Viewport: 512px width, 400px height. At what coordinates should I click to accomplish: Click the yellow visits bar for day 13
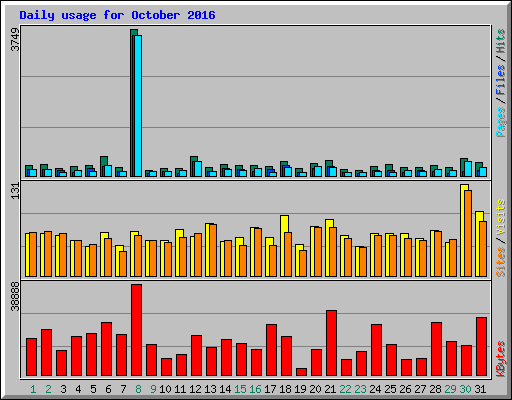[208, 250]
